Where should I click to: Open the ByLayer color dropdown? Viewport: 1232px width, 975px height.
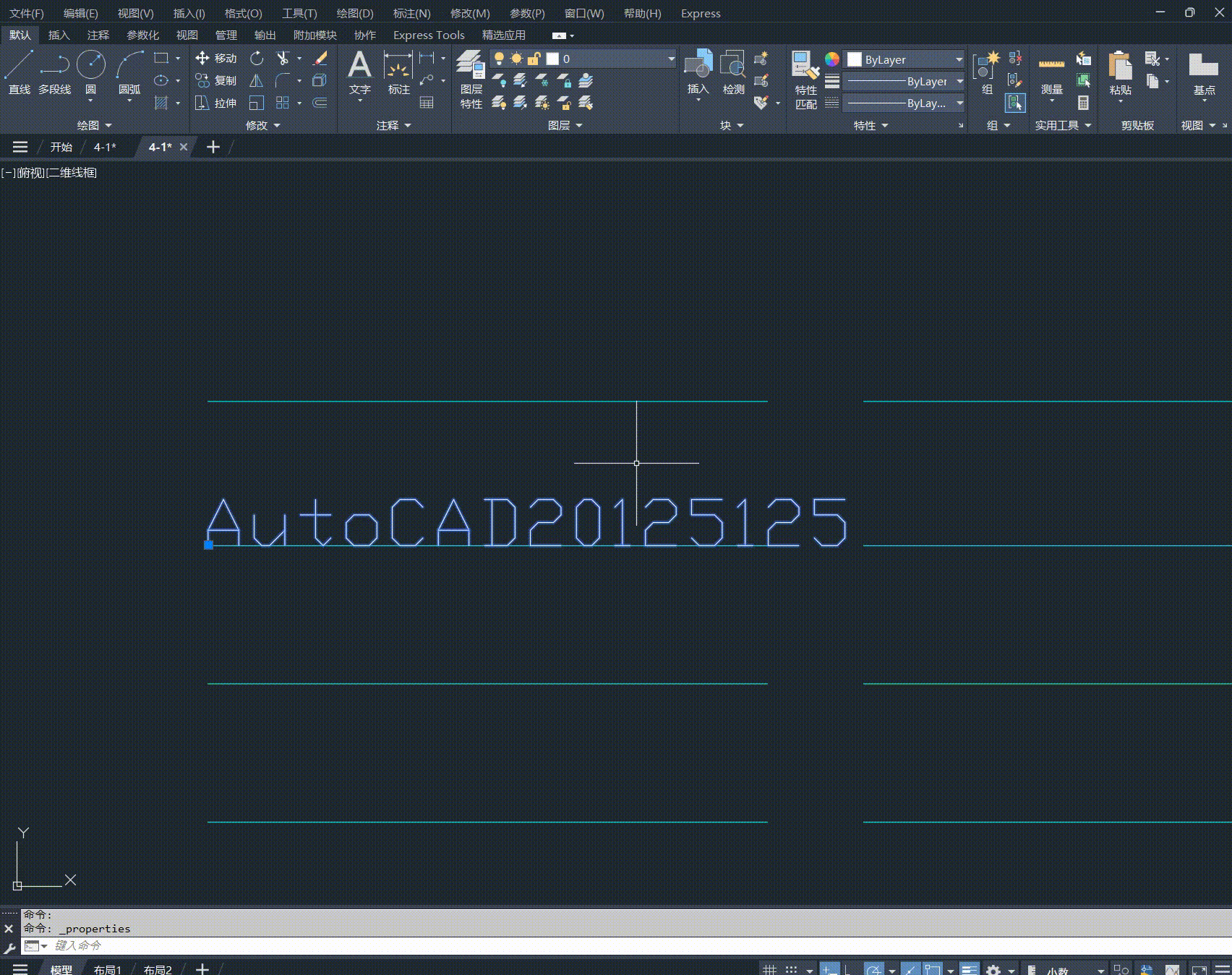tap(904, 59)
